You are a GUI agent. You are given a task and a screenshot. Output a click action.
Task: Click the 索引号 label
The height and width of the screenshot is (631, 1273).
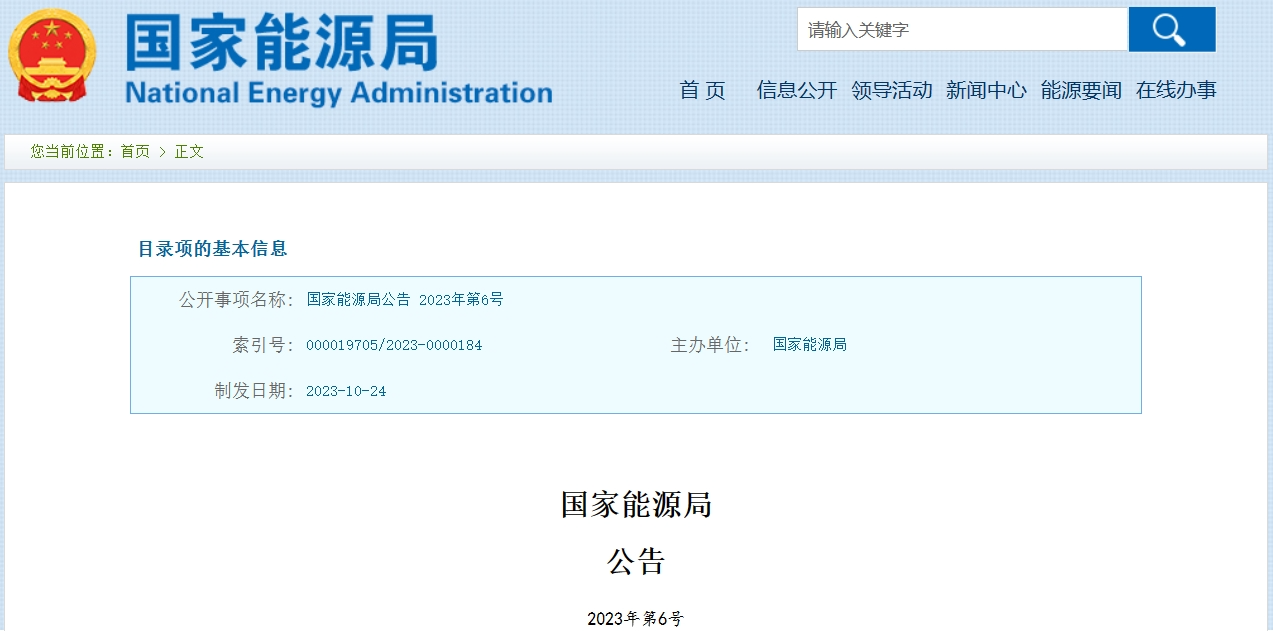pyautogui.click(x=263, y=345)
